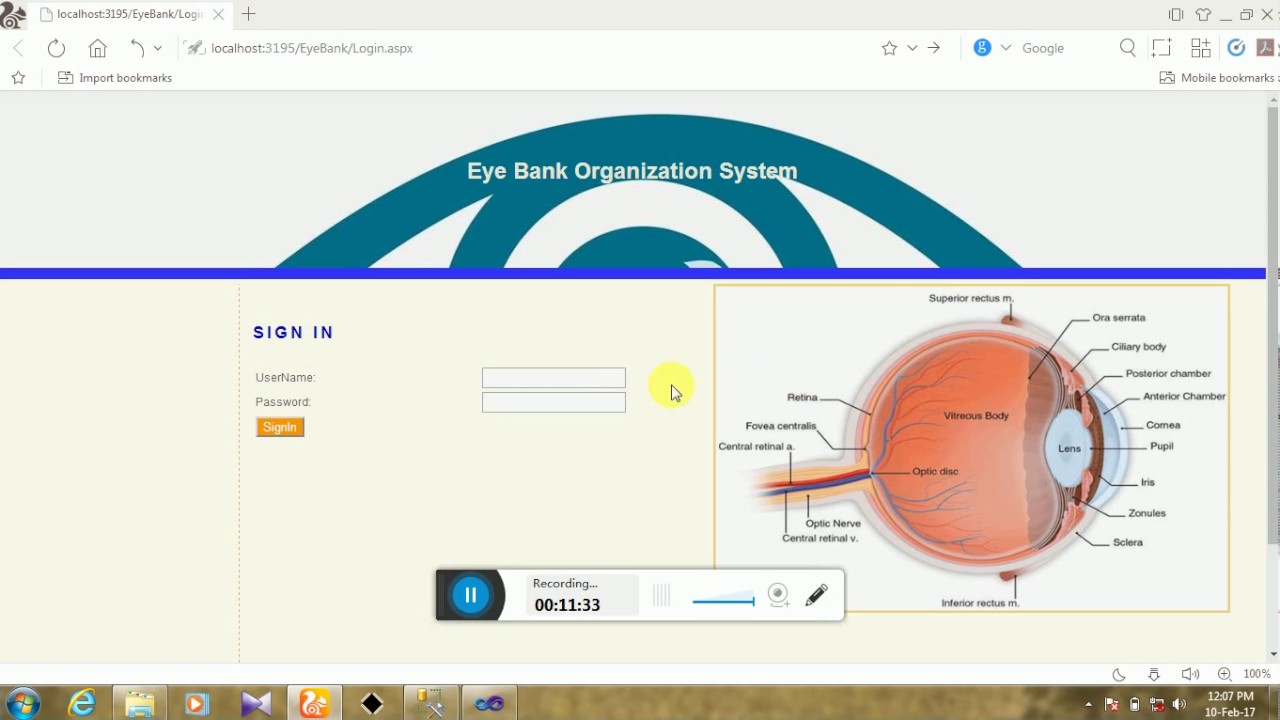The image size is (1280, 720).
Task: Open the screenshot capture tool
Action: pyautogui.click(x=1161, y=48)
